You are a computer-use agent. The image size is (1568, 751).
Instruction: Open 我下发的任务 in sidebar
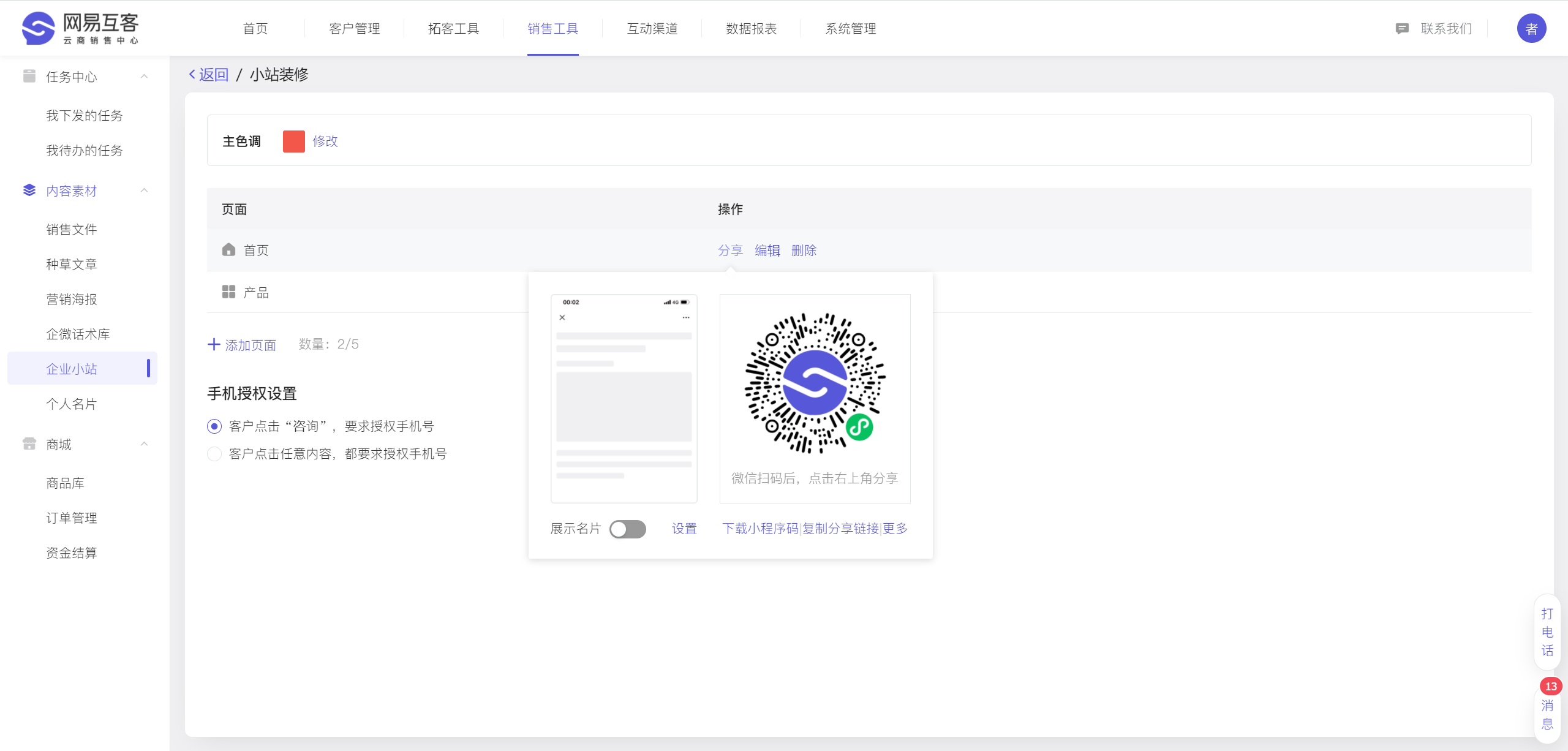[x=85, y=115]
